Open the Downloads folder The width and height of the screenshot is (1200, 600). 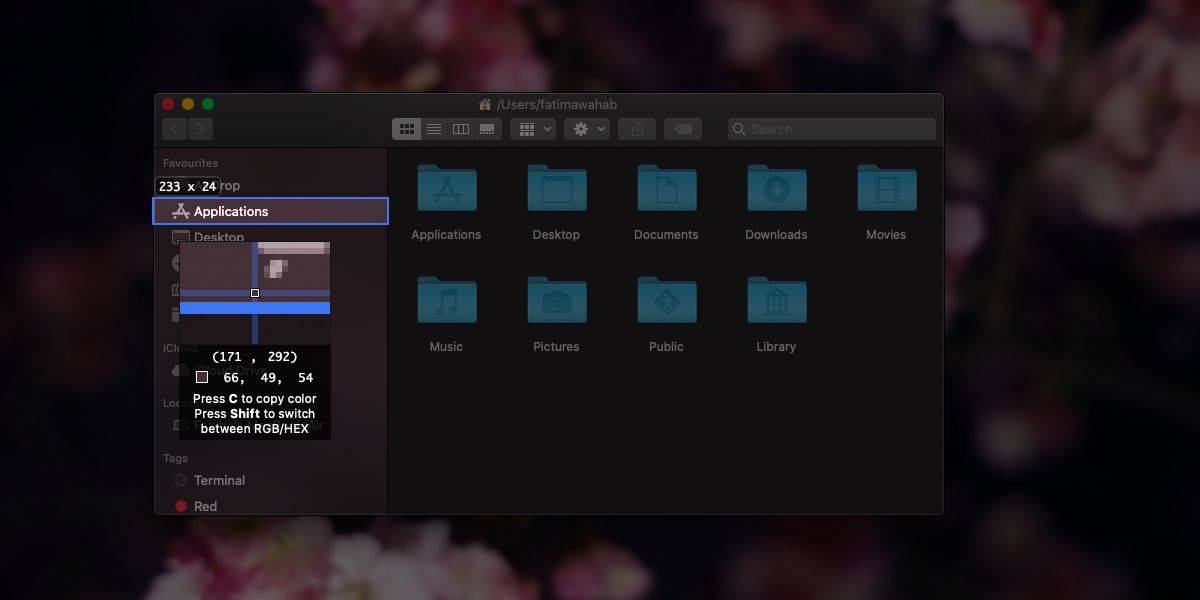tap(777, 188)
